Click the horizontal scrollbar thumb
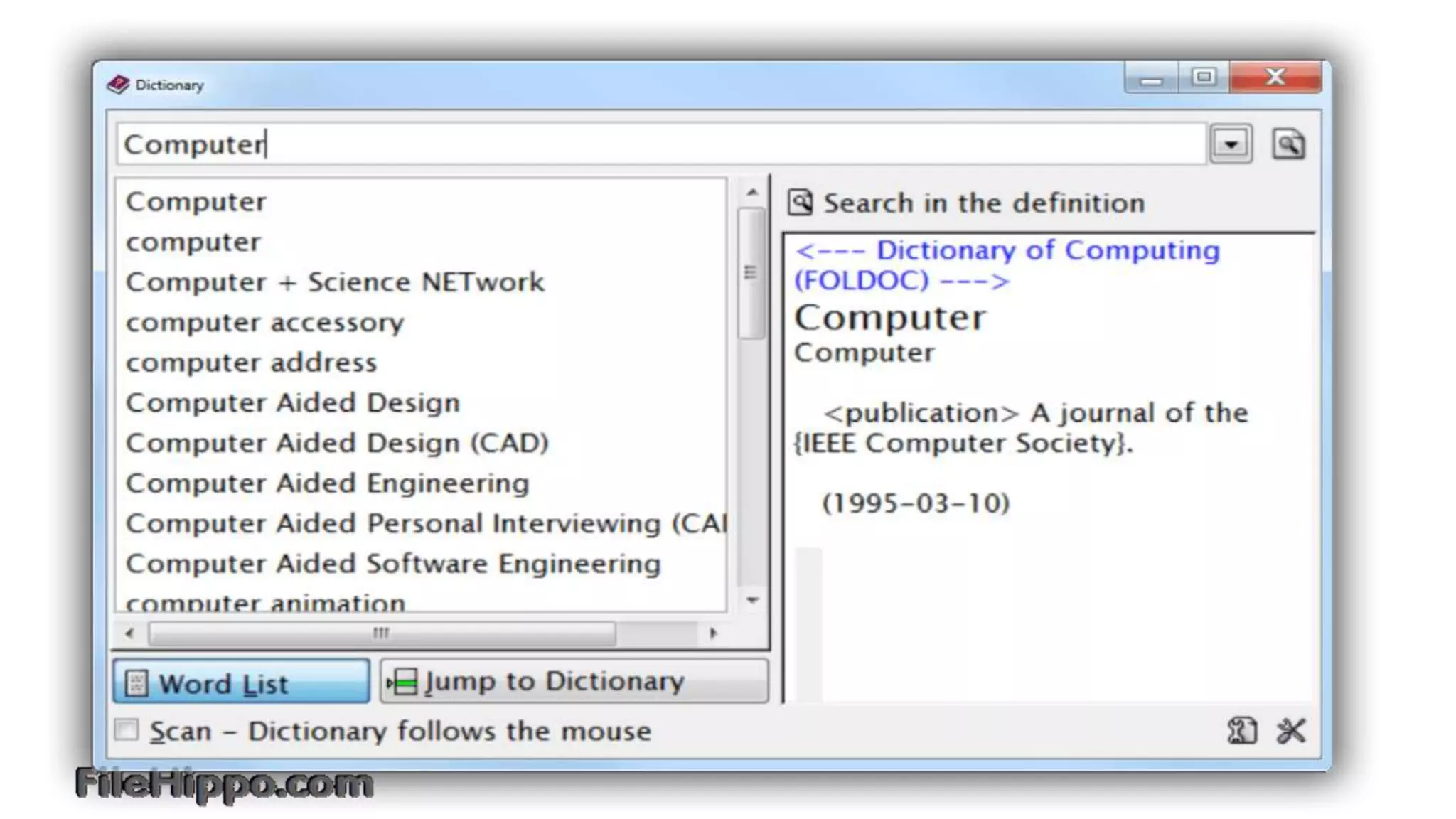 (382, 633)
